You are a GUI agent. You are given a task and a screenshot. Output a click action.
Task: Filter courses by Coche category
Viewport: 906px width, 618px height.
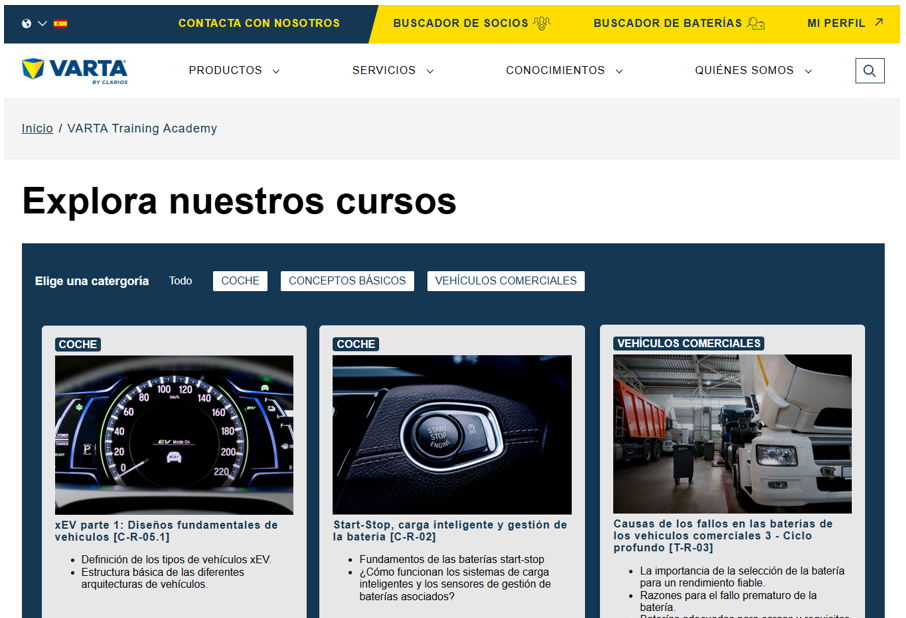click(x=240, y=281)
